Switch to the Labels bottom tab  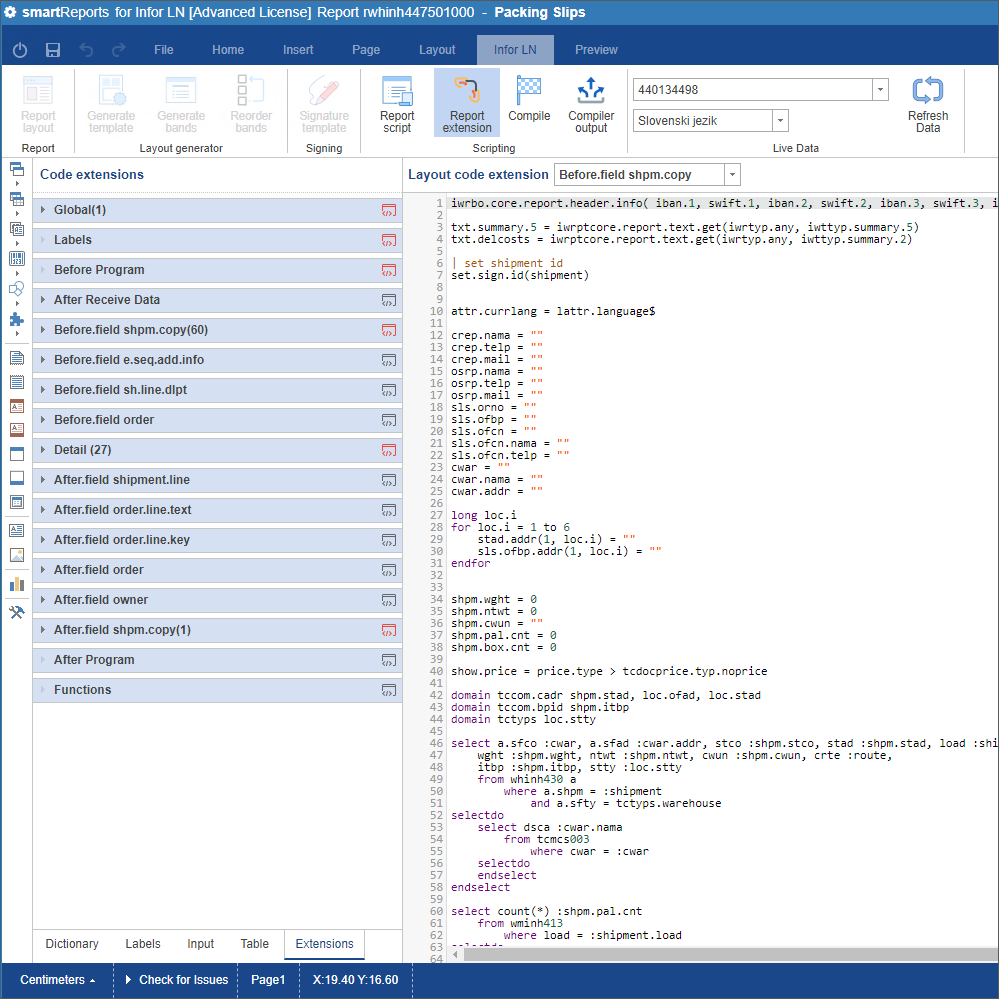click(143, 944)
